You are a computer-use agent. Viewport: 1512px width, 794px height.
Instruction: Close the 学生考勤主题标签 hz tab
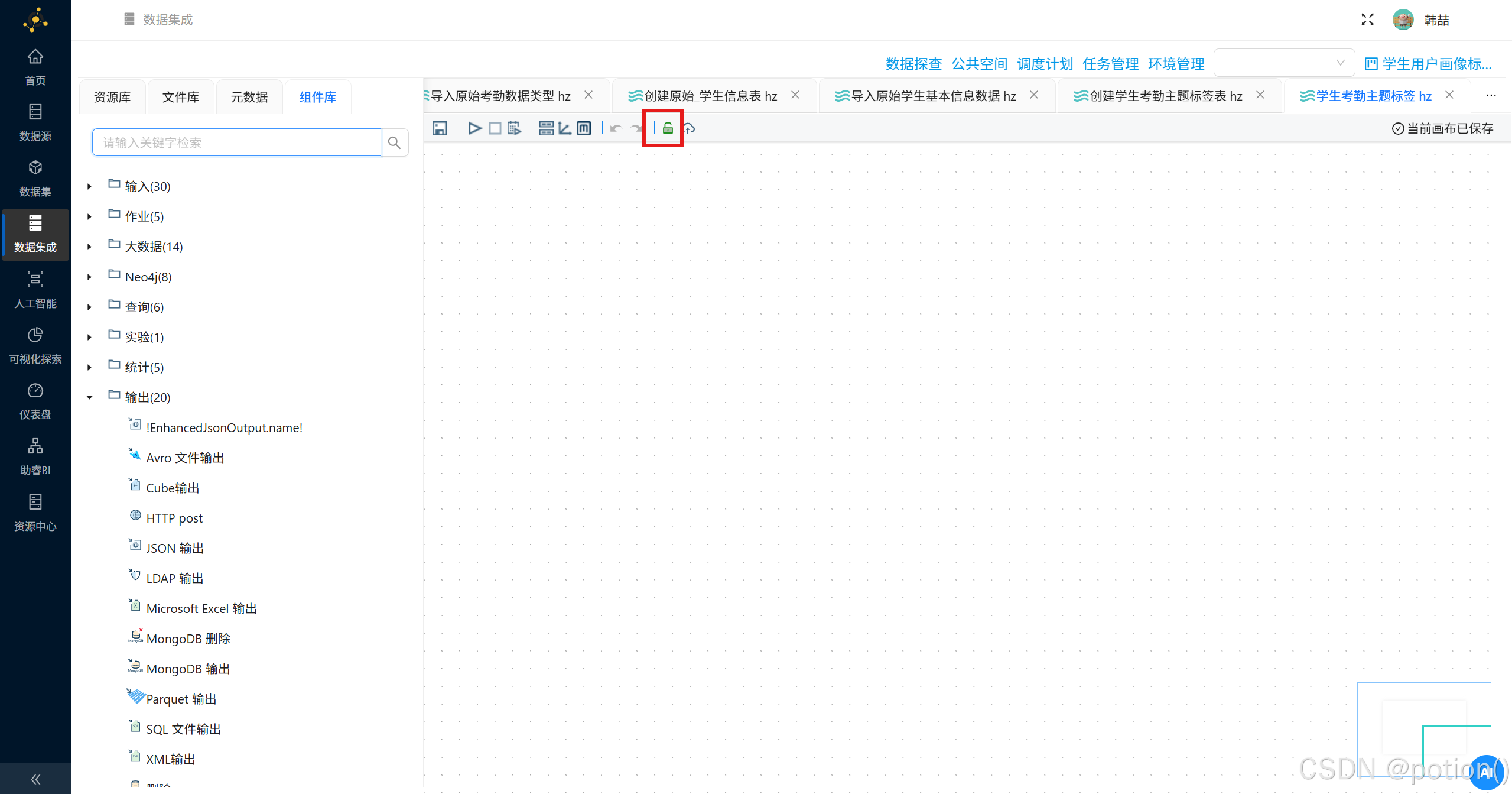[1449, 95]
